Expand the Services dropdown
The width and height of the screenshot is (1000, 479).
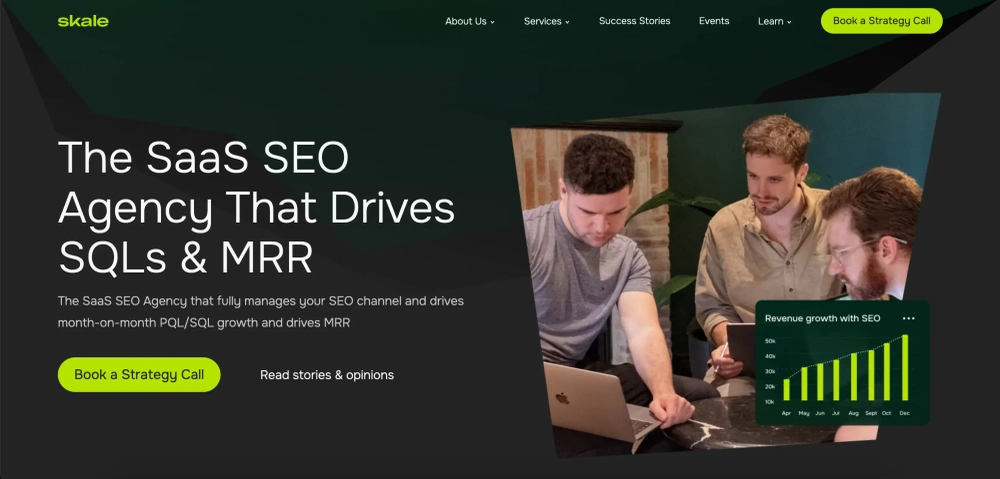(547, 21)
